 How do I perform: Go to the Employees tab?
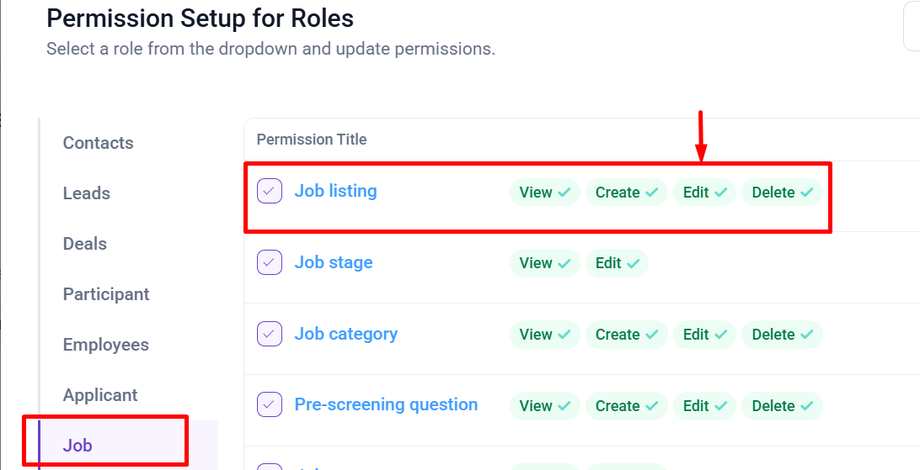coord(106,345)
